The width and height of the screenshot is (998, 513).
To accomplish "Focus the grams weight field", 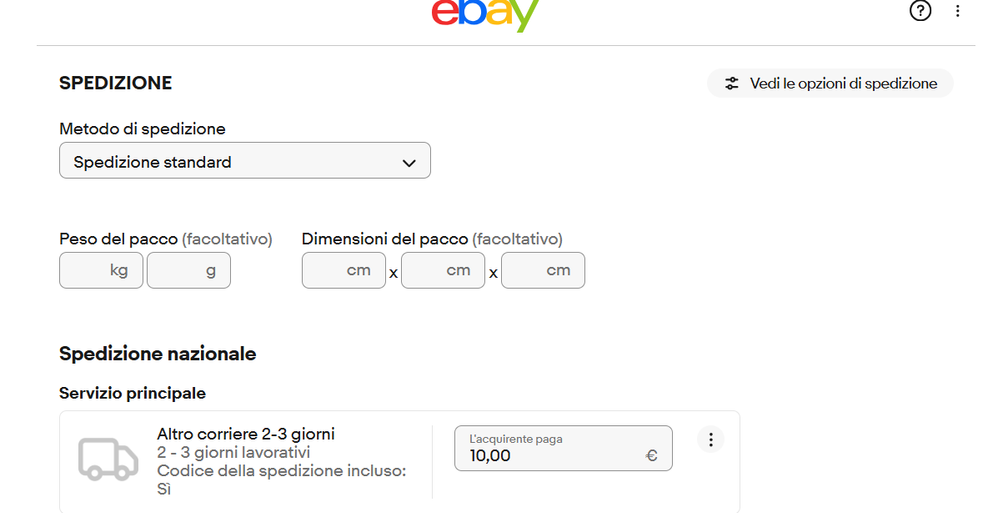I will click(188, 271).
